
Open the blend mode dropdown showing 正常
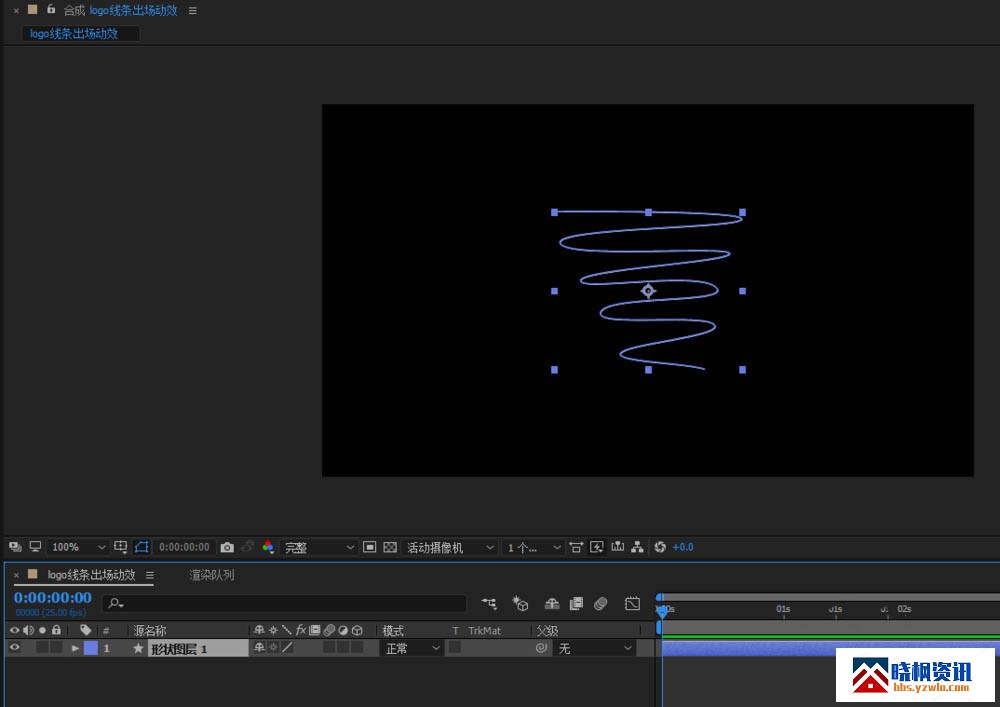pos(412,648)
